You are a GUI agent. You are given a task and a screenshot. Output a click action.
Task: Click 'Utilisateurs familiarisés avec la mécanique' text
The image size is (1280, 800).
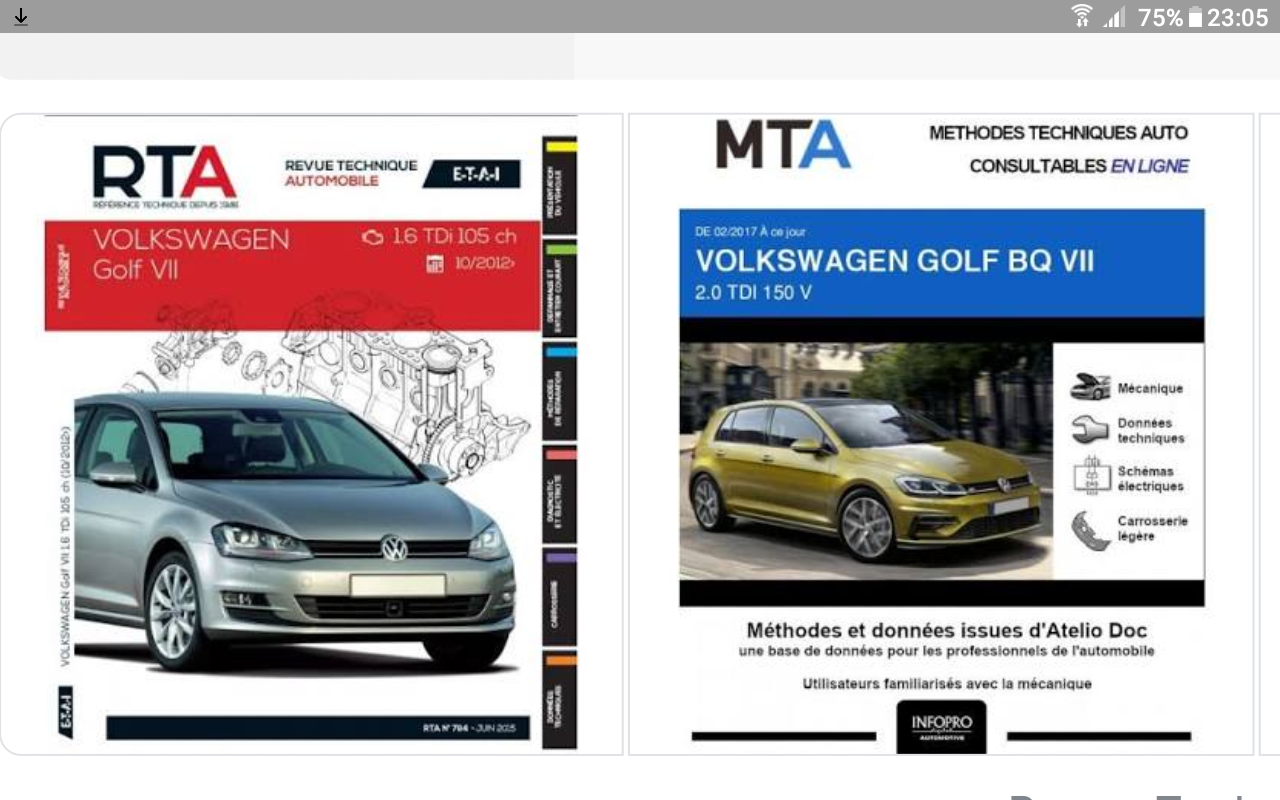(x=946, y=684)
